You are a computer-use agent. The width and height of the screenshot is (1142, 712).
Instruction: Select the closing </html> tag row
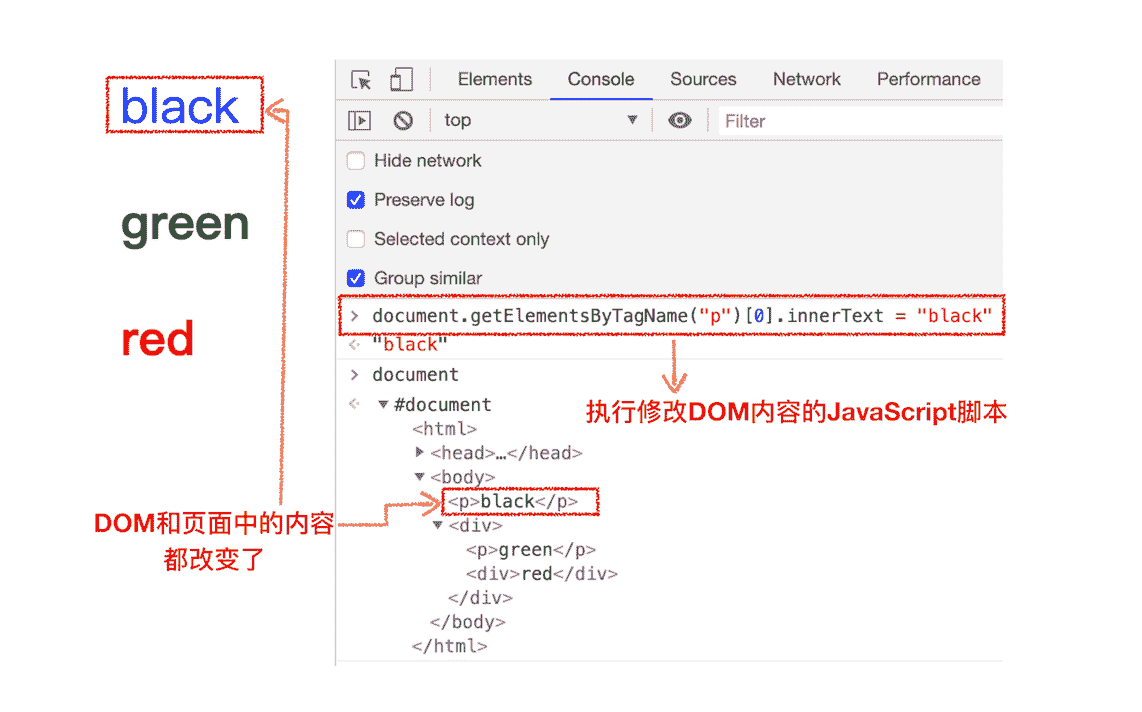click(449, 645)
